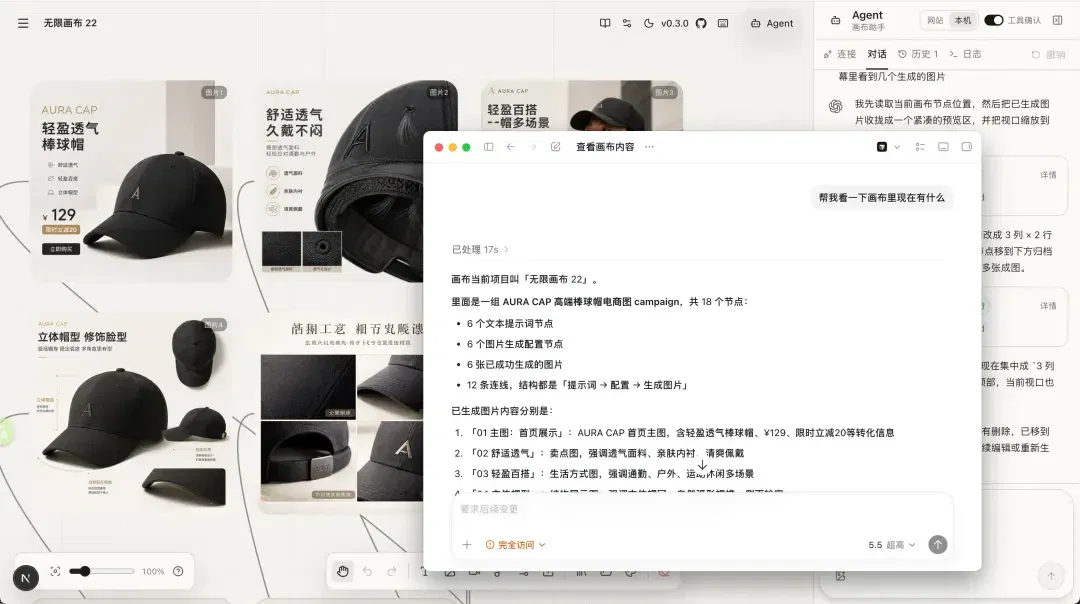Send message with the round arrow button
Viewport: 1080px width, 604px height.
[x=937, y=545]
